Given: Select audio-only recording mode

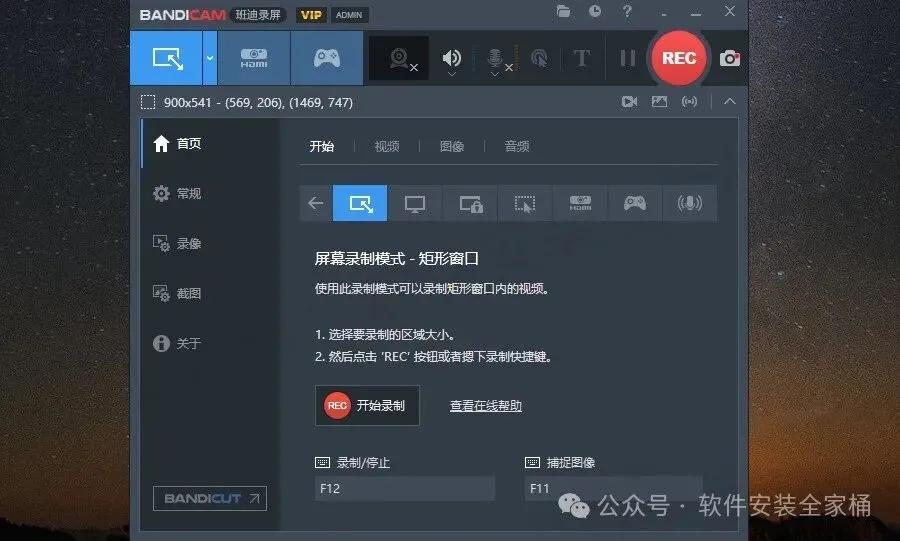Looking at the screenshot, I should 689,203.
